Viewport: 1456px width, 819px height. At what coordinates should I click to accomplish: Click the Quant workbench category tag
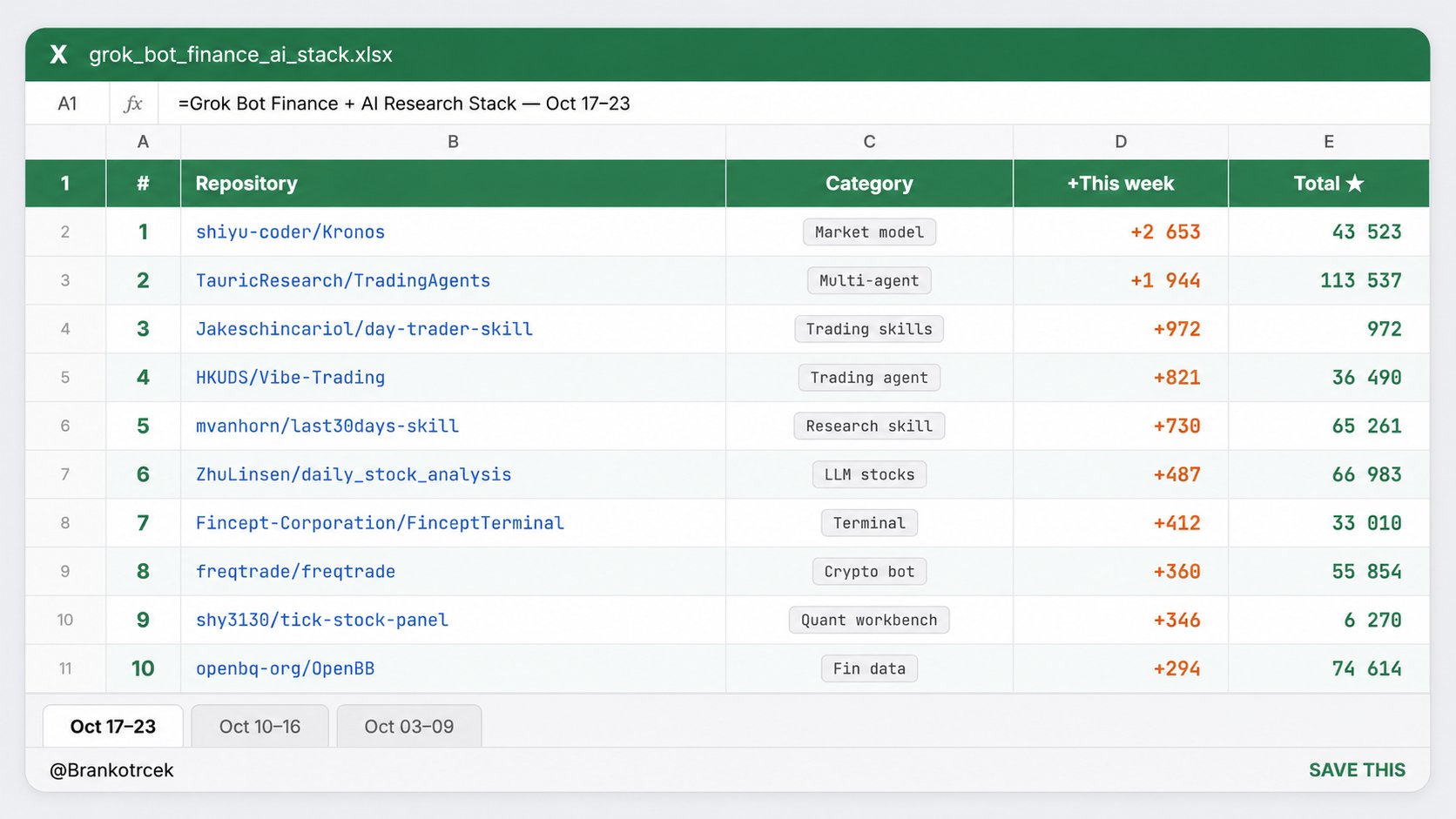[869, 621]
